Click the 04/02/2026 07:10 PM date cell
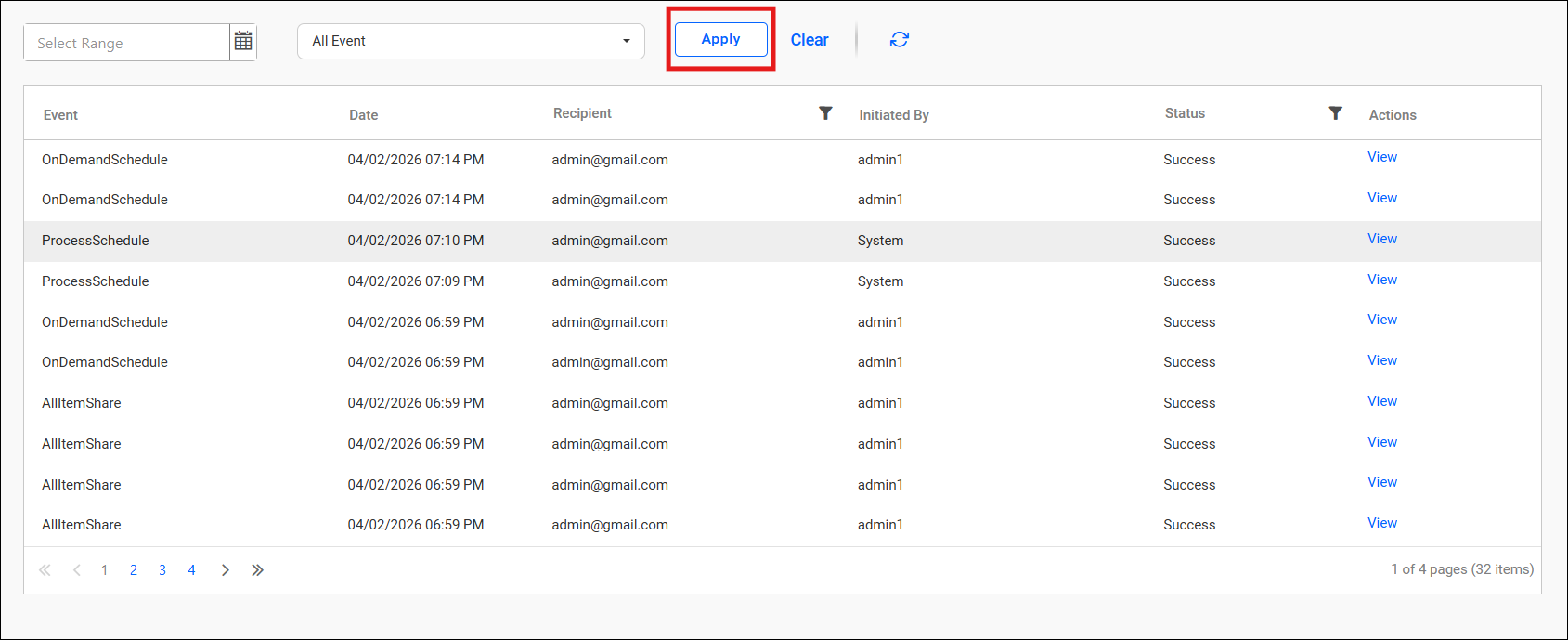 416,241
